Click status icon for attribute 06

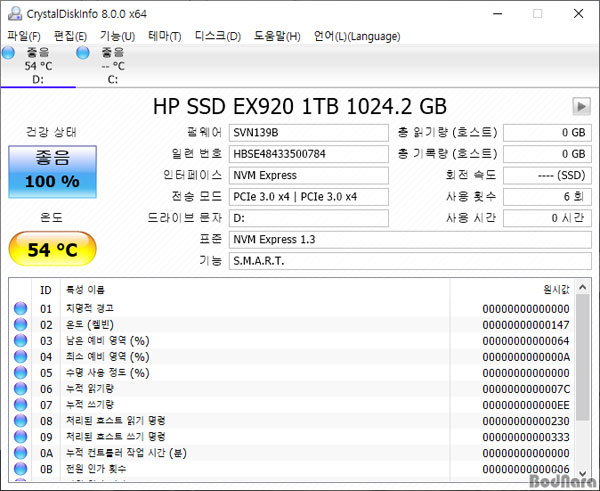coord(21,389)
